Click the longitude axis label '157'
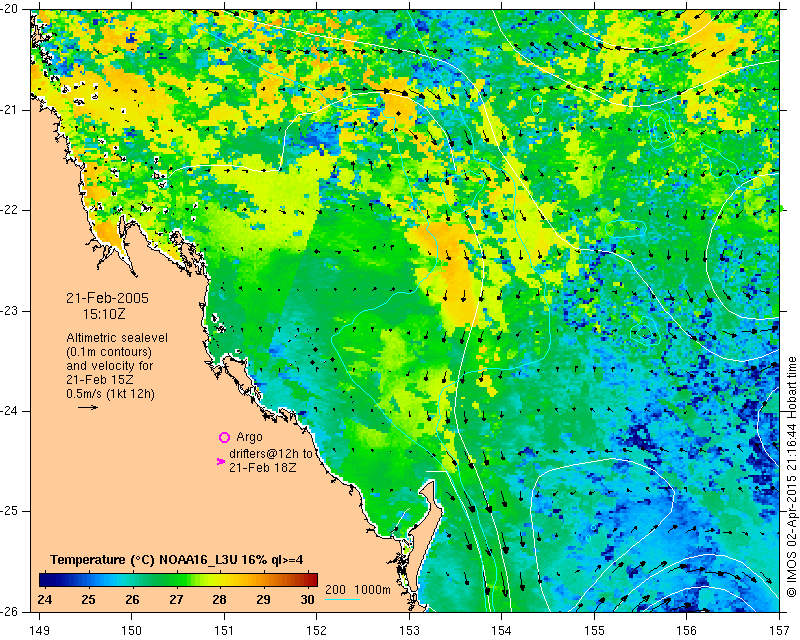This screenshot has height=640, width=800. tap(780, 631)
